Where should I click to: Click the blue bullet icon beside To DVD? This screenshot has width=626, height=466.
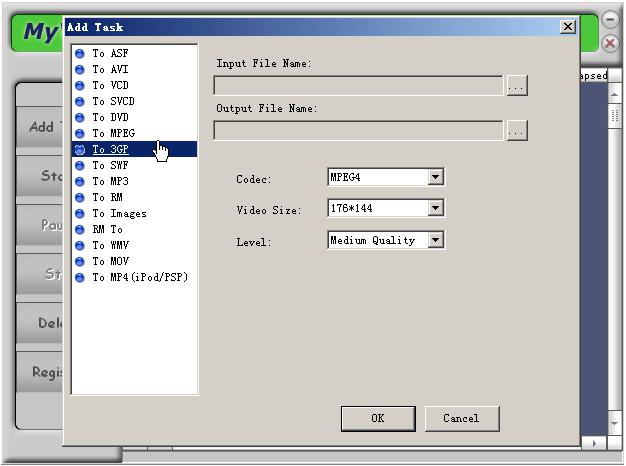coord(80,117)
